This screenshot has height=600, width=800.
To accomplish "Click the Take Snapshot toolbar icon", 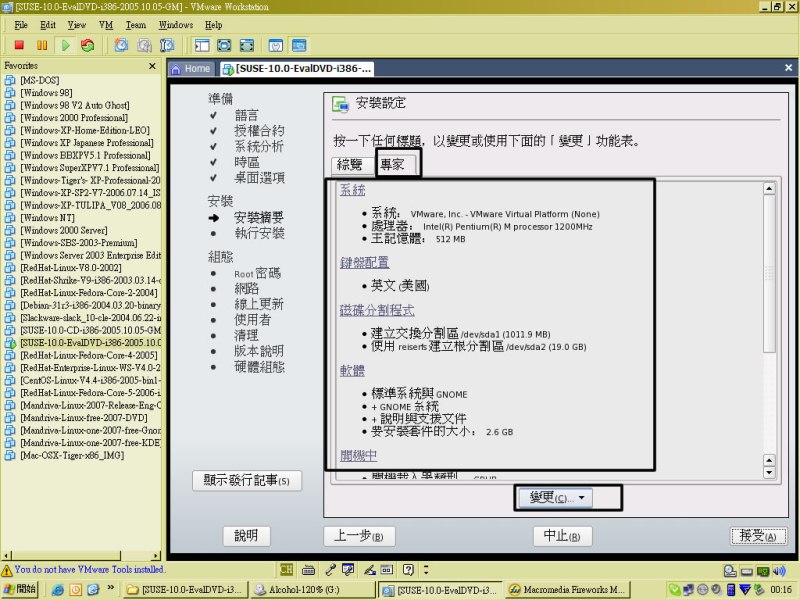I will (121, 45).
